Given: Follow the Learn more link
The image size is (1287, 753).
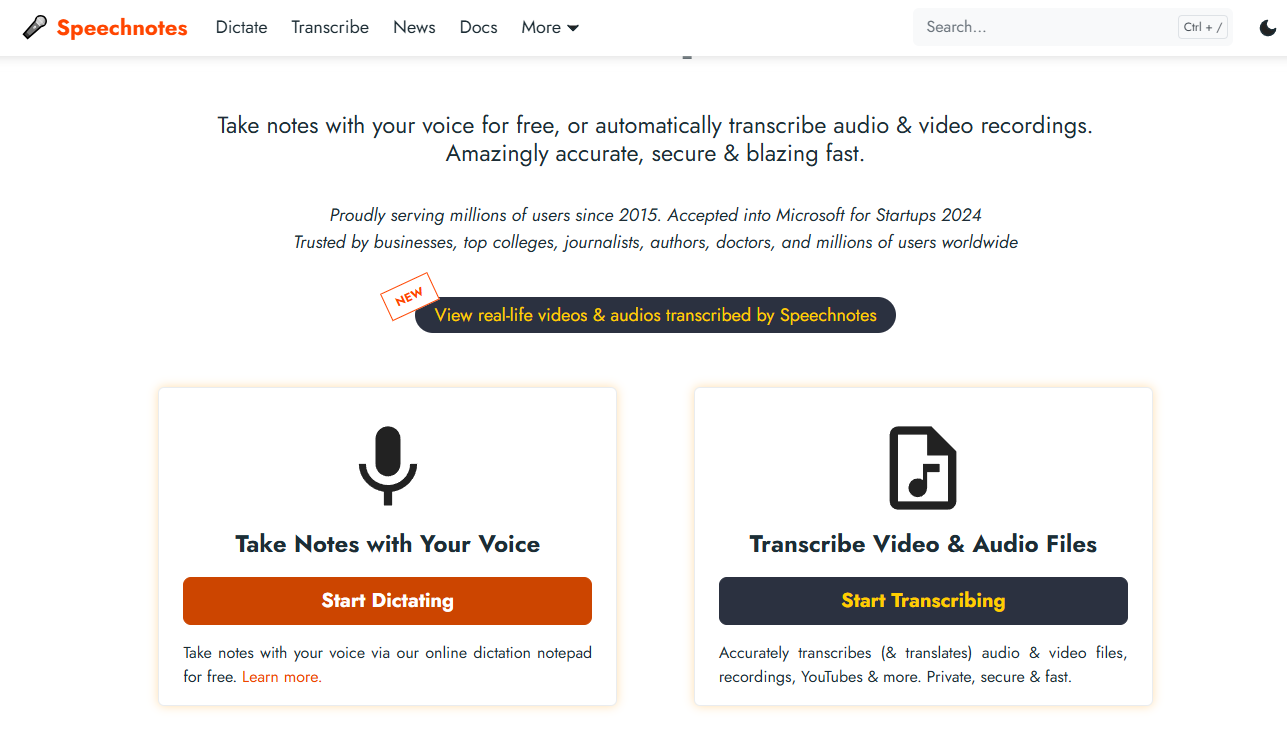Looking at the screenshot, I should [x=281, y=677].
